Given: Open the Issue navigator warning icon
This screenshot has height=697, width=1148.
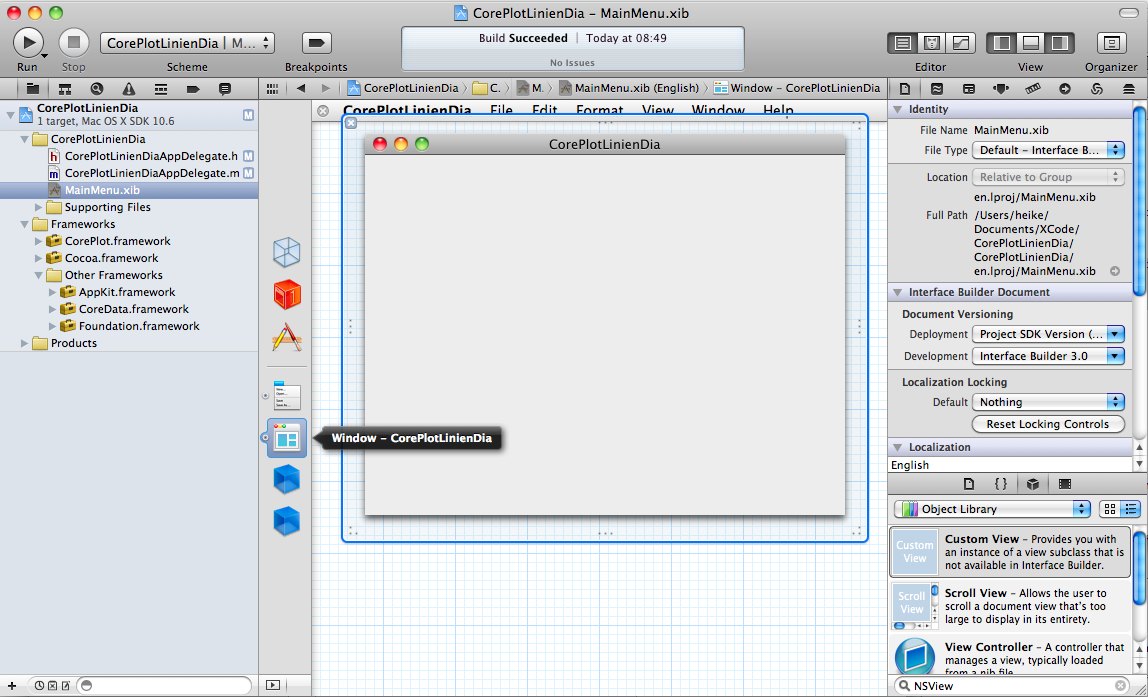Looking at the screenshot, I should click(128, 88).
